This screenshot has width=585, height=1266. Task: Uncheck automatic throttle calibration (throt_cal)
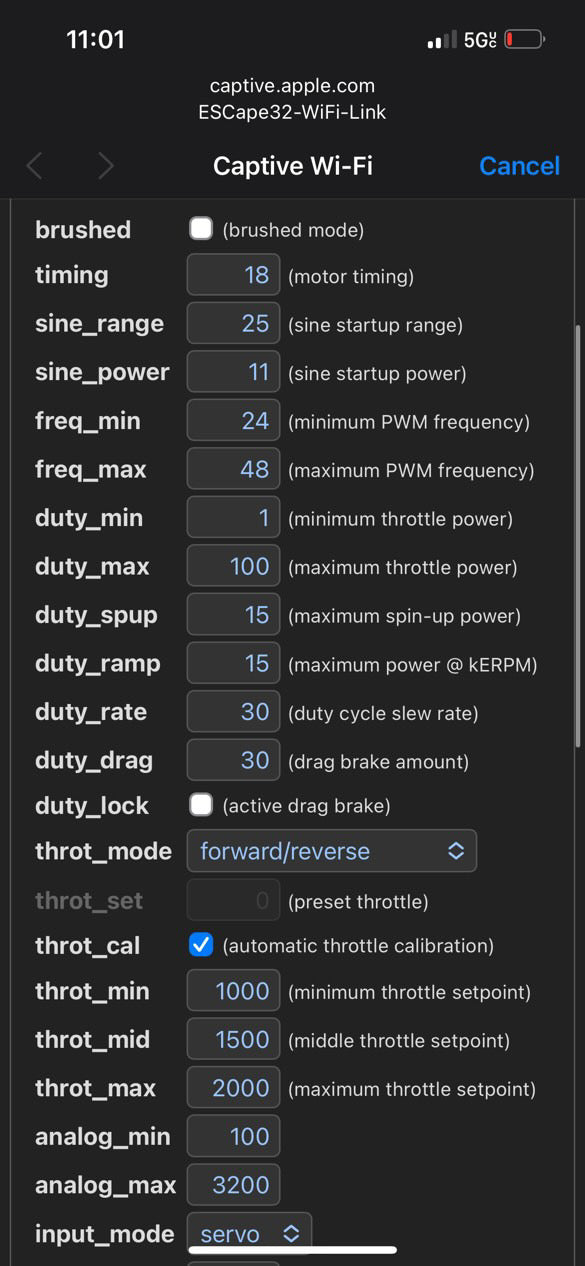point(201,945)
